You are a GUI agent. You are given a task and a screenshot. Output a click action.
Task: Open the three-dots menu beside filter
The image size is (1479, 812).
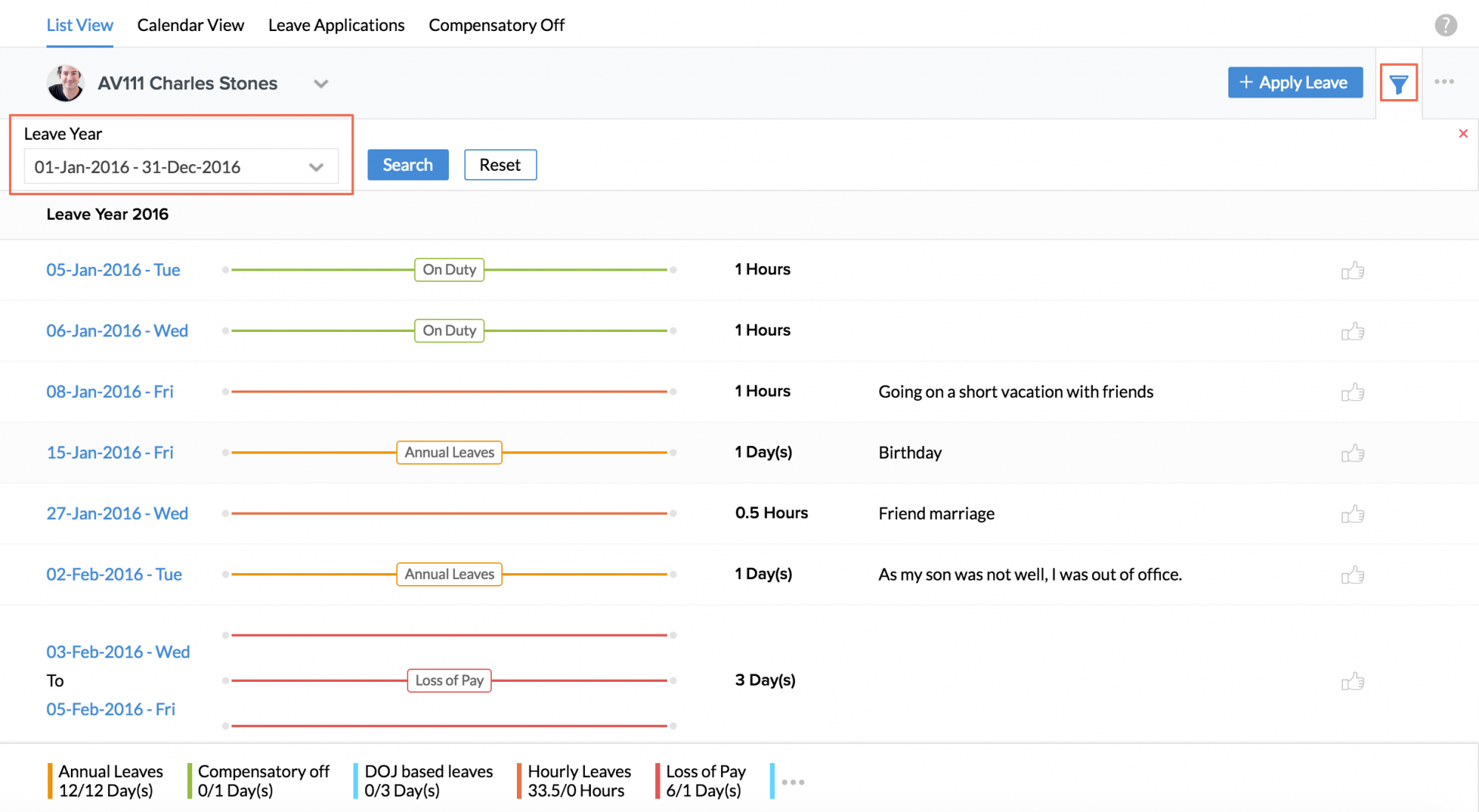pyautogui.click(x=1444, y=82)
